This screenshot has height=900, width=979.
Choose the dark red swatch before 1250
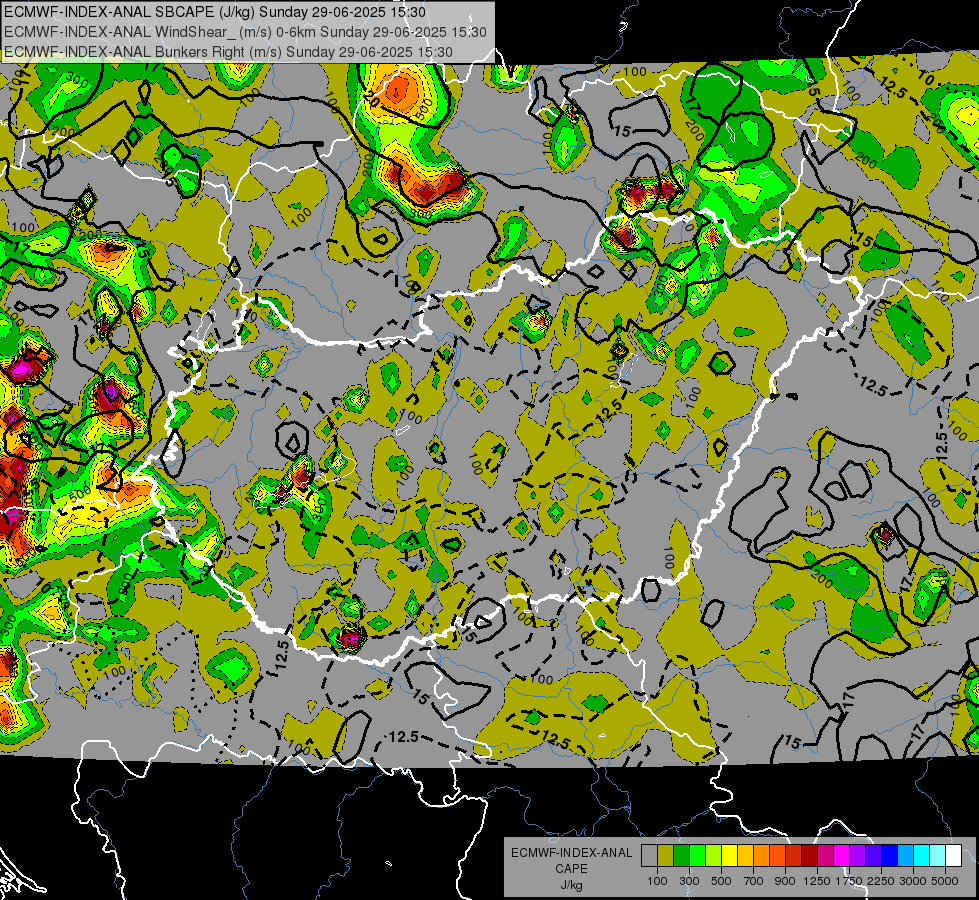809,855
